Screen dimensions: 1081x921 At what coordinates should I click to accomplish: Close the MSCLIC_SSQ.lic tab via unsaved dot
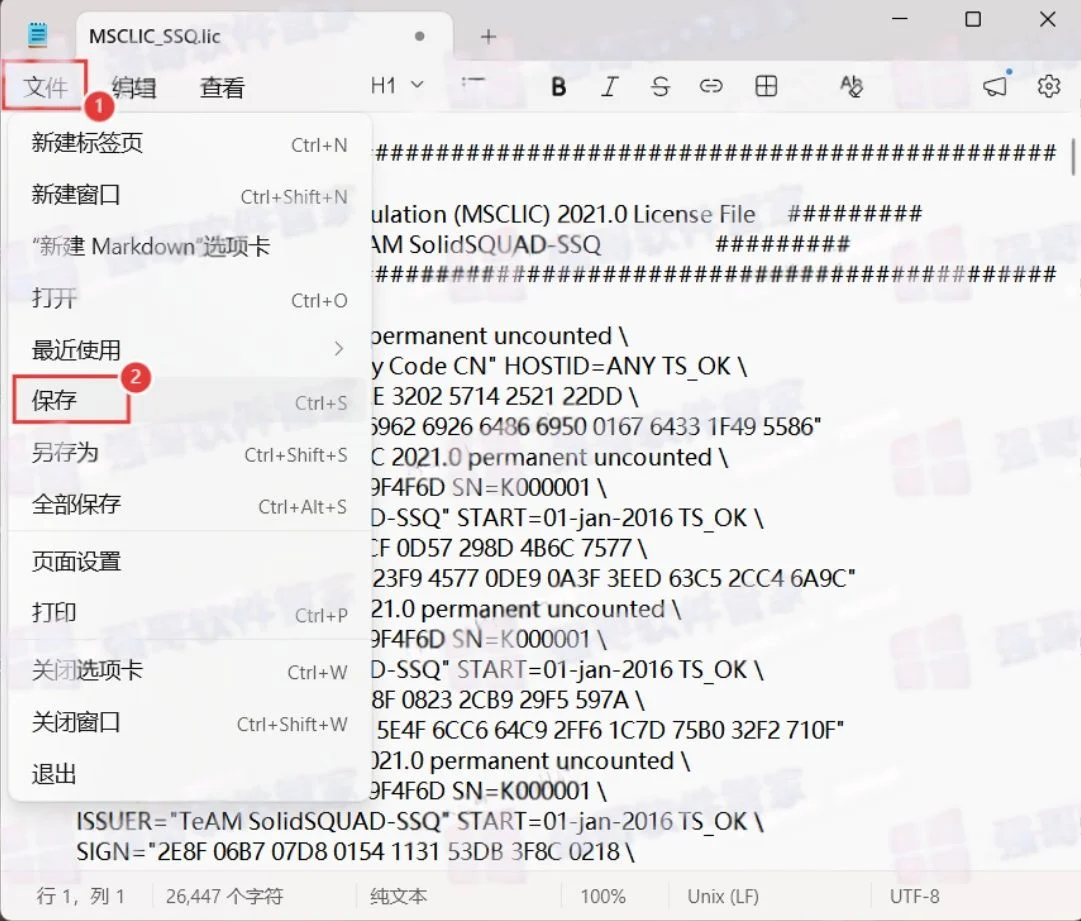[x=419, y=36]
